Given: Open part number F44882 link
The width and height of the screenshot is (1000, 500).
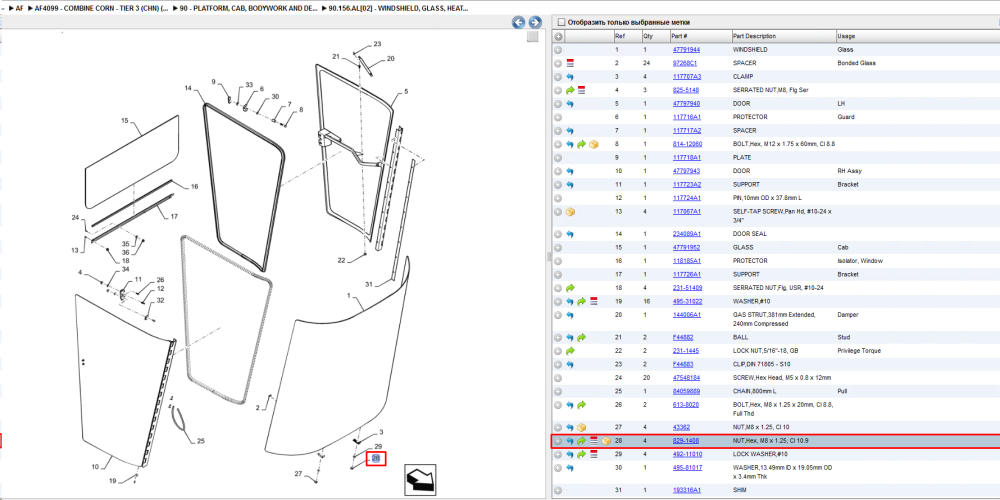Looking at the screenshot, I should coord(683,337).
